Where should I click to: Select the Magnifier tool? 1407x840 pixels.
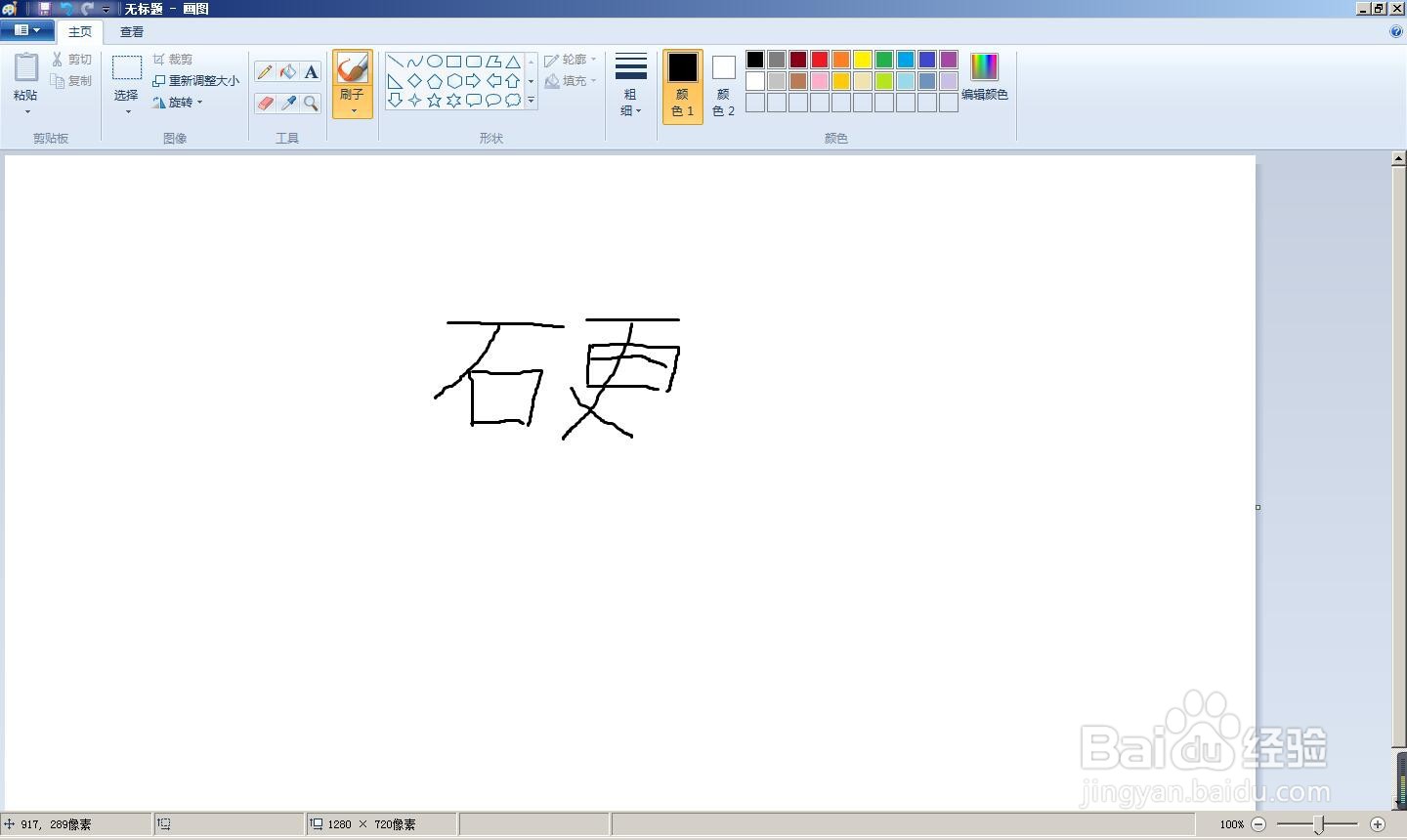(x=312, y=104)
